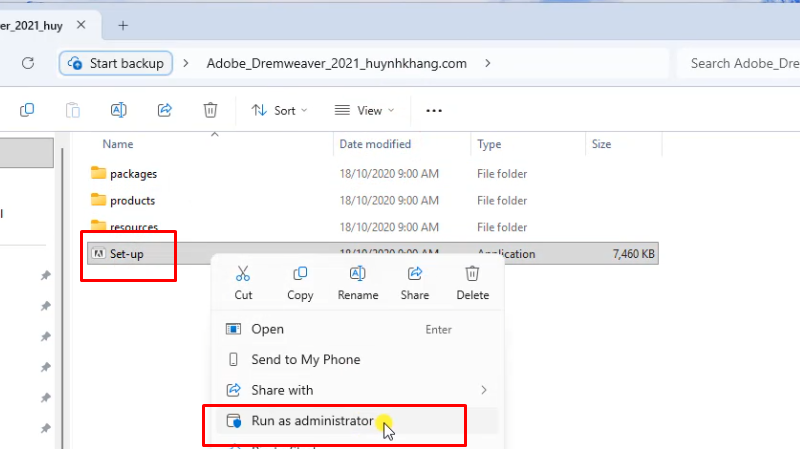This screenshot has width=800, height=449.
Task: Expand chevron after folder breadcrumb
Action: tap(488, 63)
